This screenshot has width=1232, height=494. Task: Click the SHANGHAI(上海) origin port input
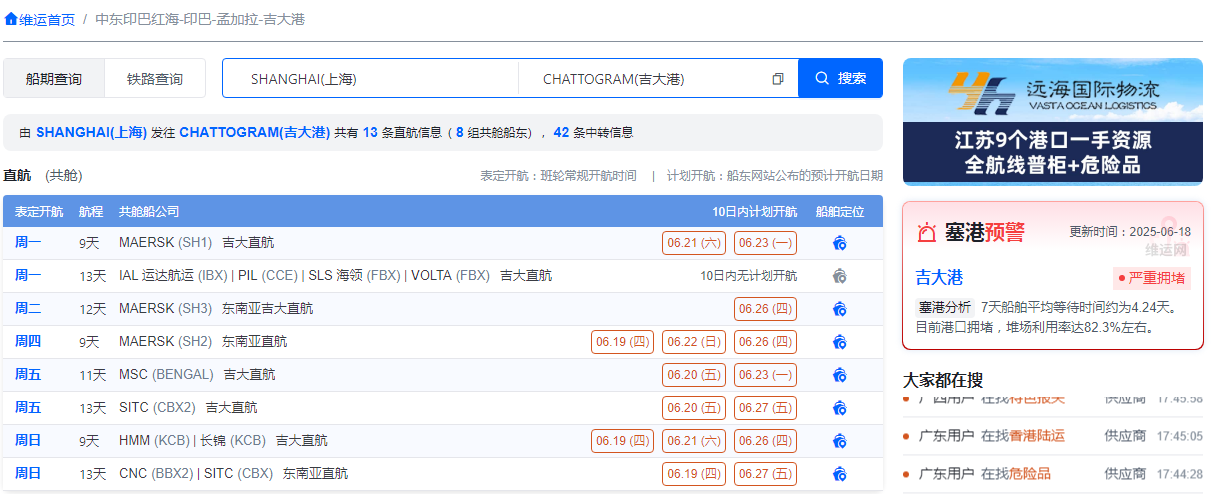[370, 79]
